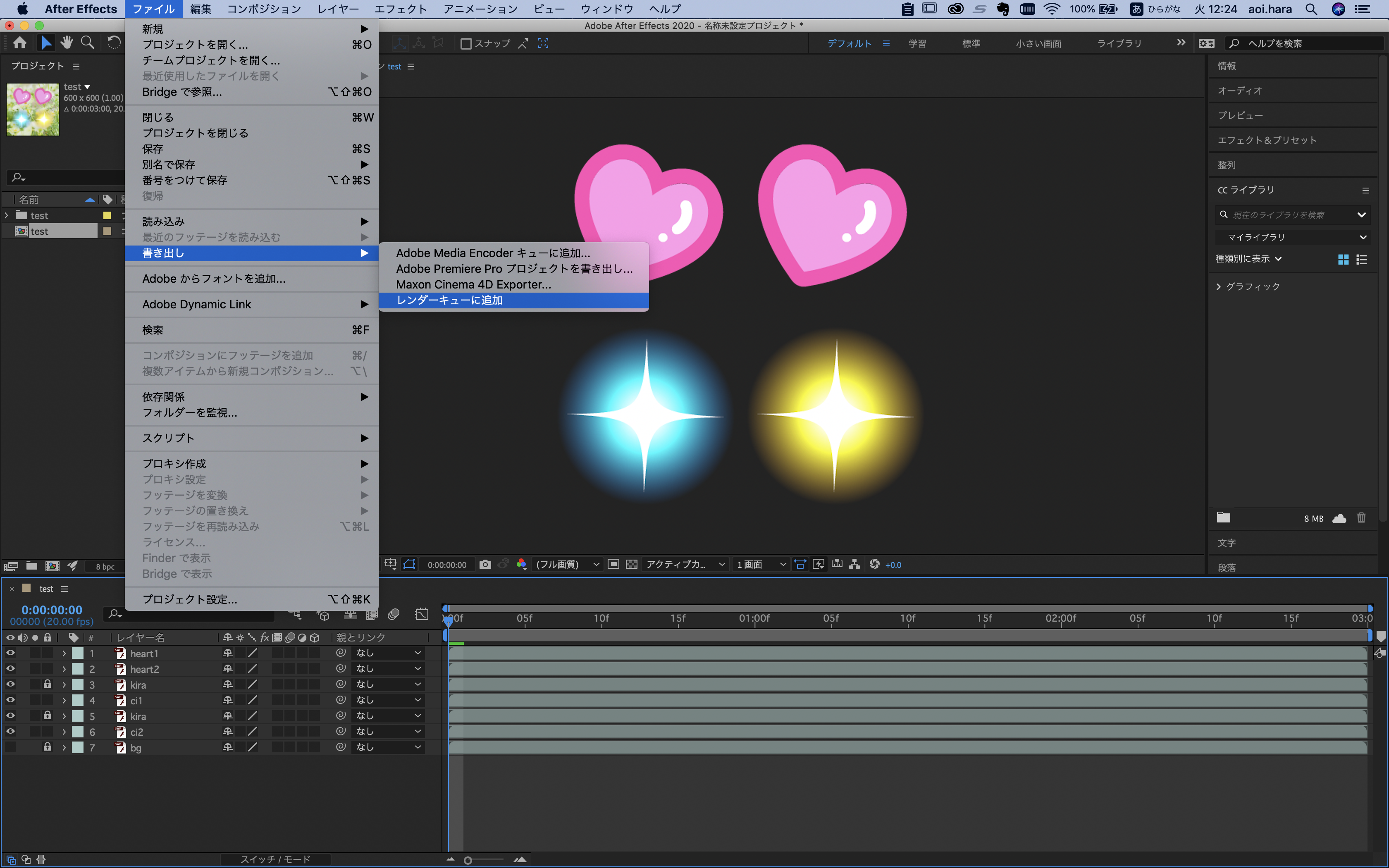Click the snapshot camera icon
Image resolution: width=1389 pixels, height=868 pixels.
pyautogui.click(x=485, y=564)
